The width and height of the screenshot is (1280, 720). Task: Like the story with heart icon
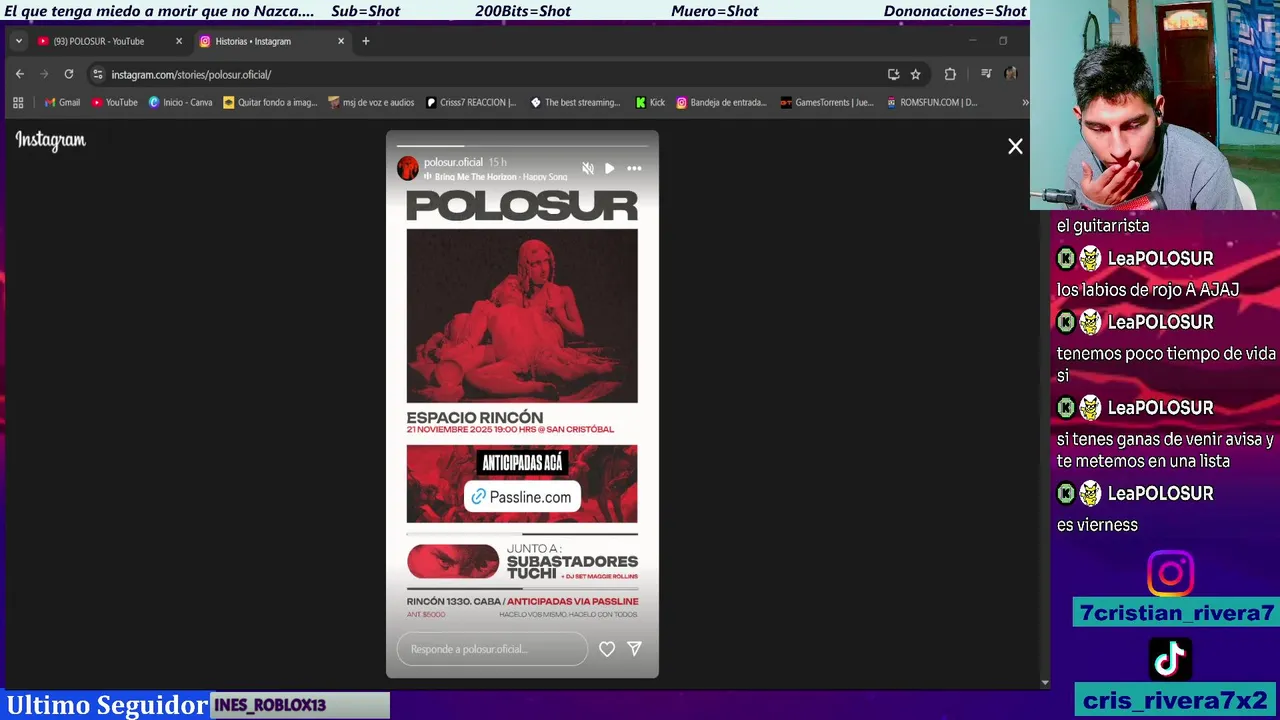tap(607, 649)
